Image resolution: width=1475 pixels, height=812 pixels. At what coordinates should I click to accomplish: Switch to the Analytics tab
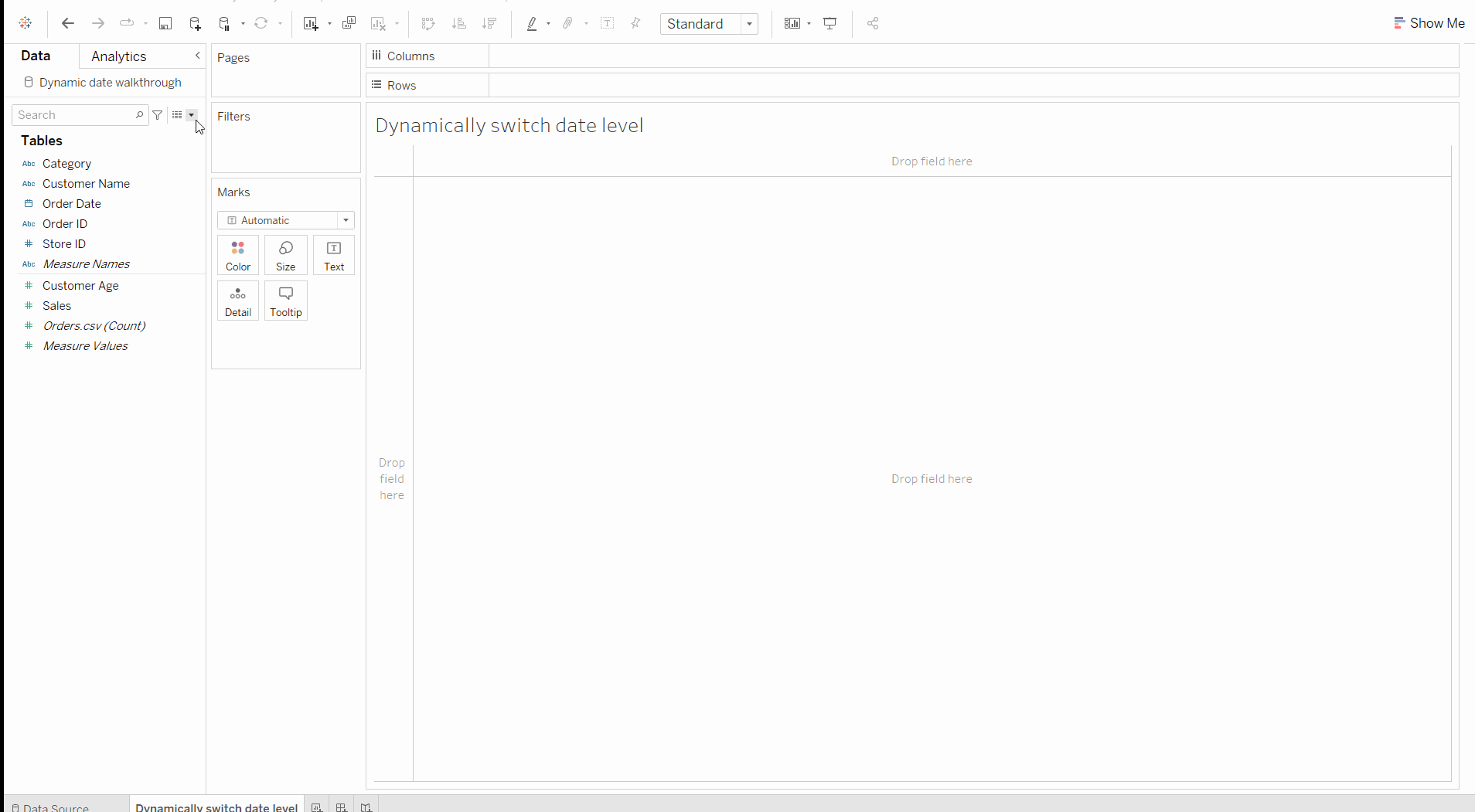(x=118, y=56)
